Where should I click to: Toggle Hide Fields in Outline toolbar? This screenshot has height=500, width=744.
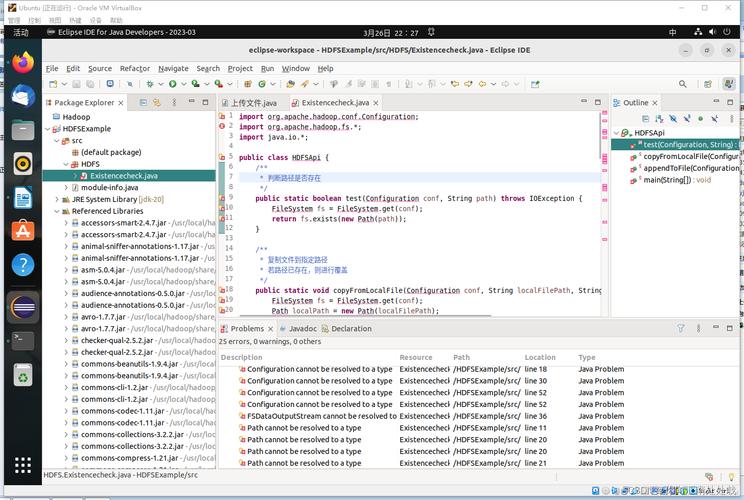(673, 119)
